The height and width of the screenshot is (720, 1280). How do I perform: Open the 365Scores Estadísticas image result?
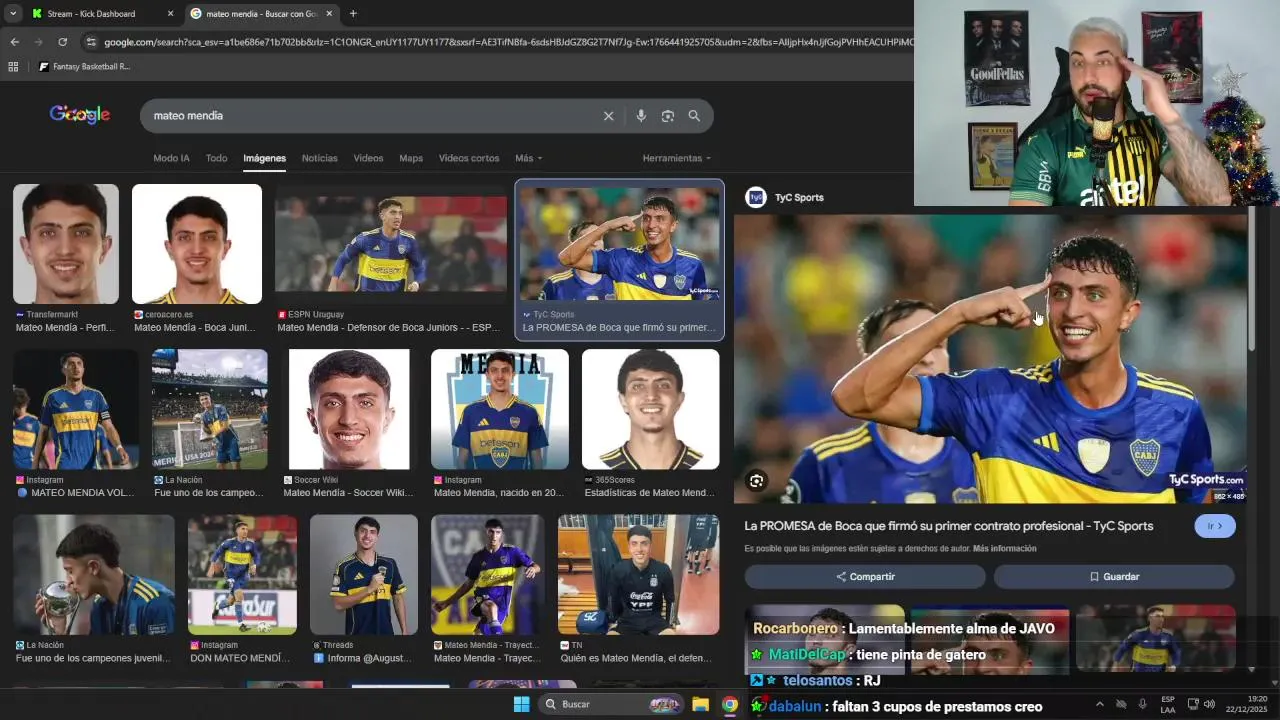click(x=650, y=409)
